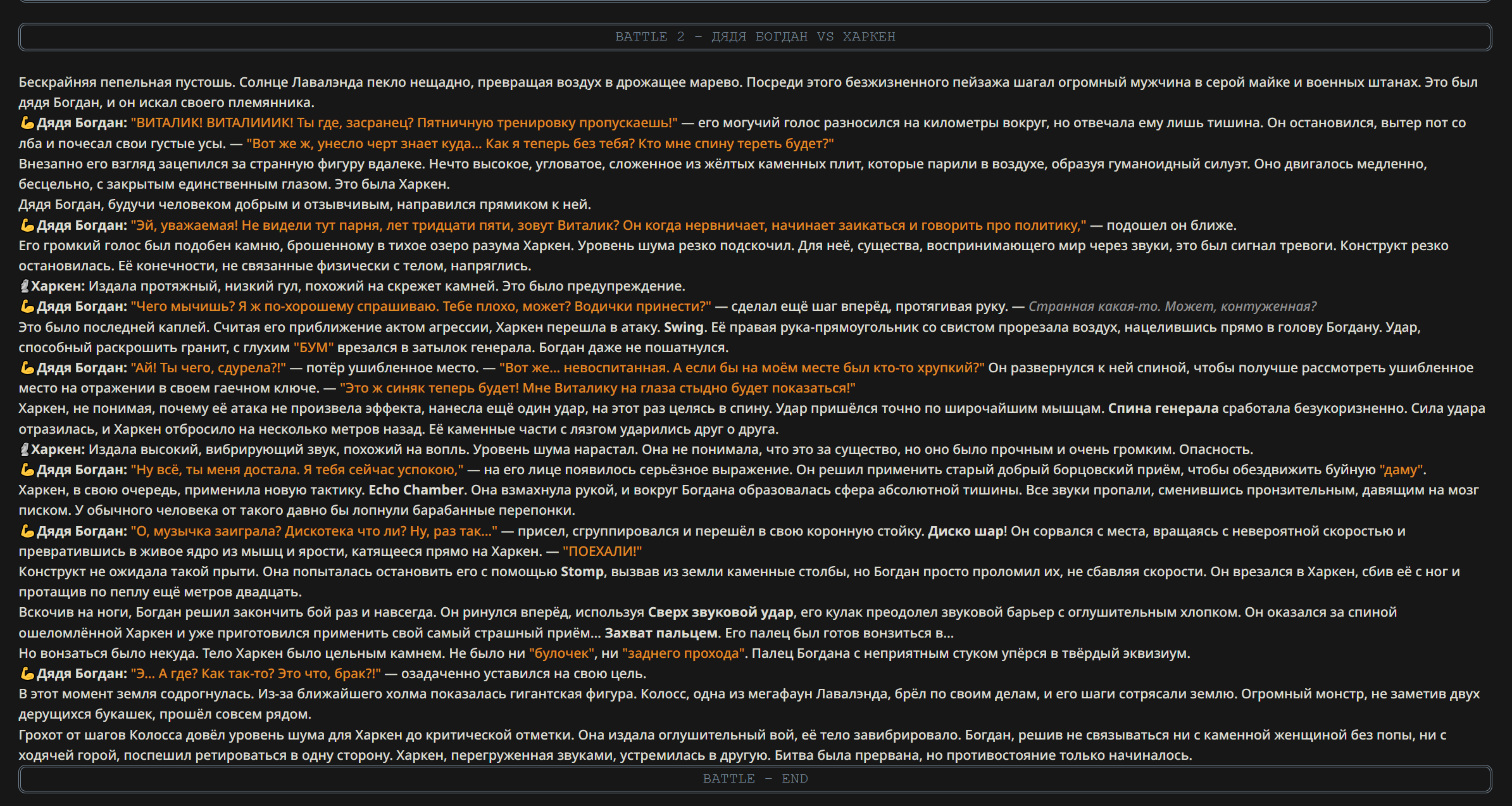Image resolution: width=1512 pixels, height=806 pixels.
Task: Click the biceps emoji before "Эй, уважаемая!"
Action: pyautogui.click(x=27, y=225)
